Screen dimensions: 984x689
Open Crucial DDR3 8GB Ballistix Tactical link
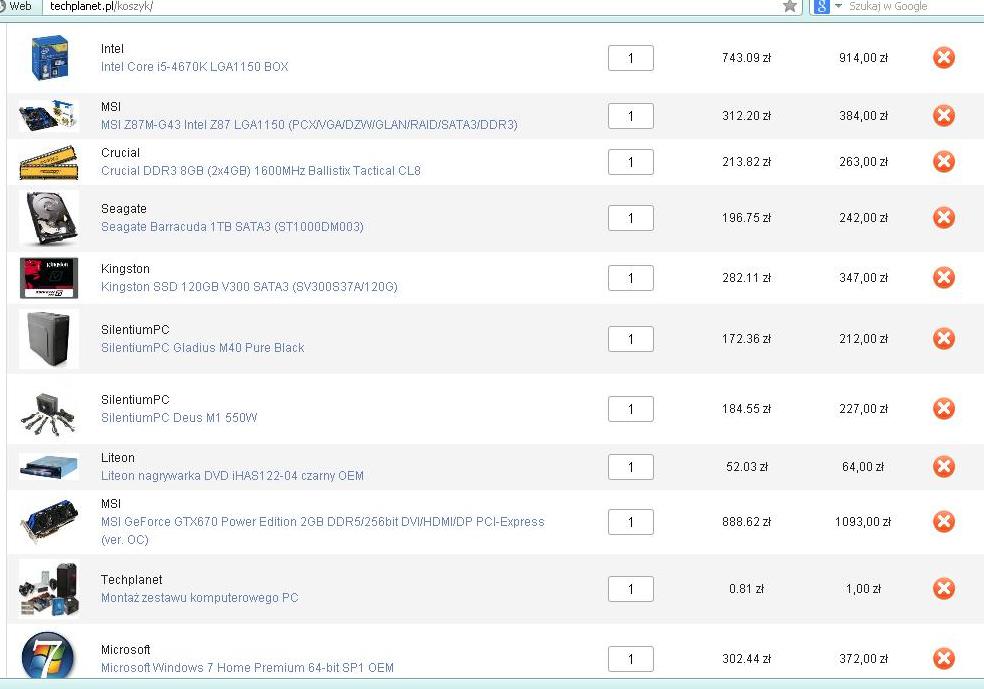click(x=260, y=171)
